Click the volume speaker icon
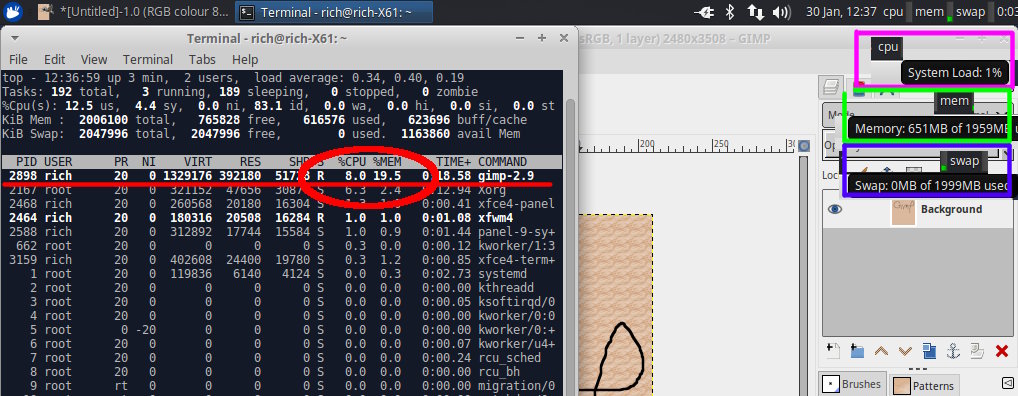Screen dimensions: 1018x396 click(781, 12)
